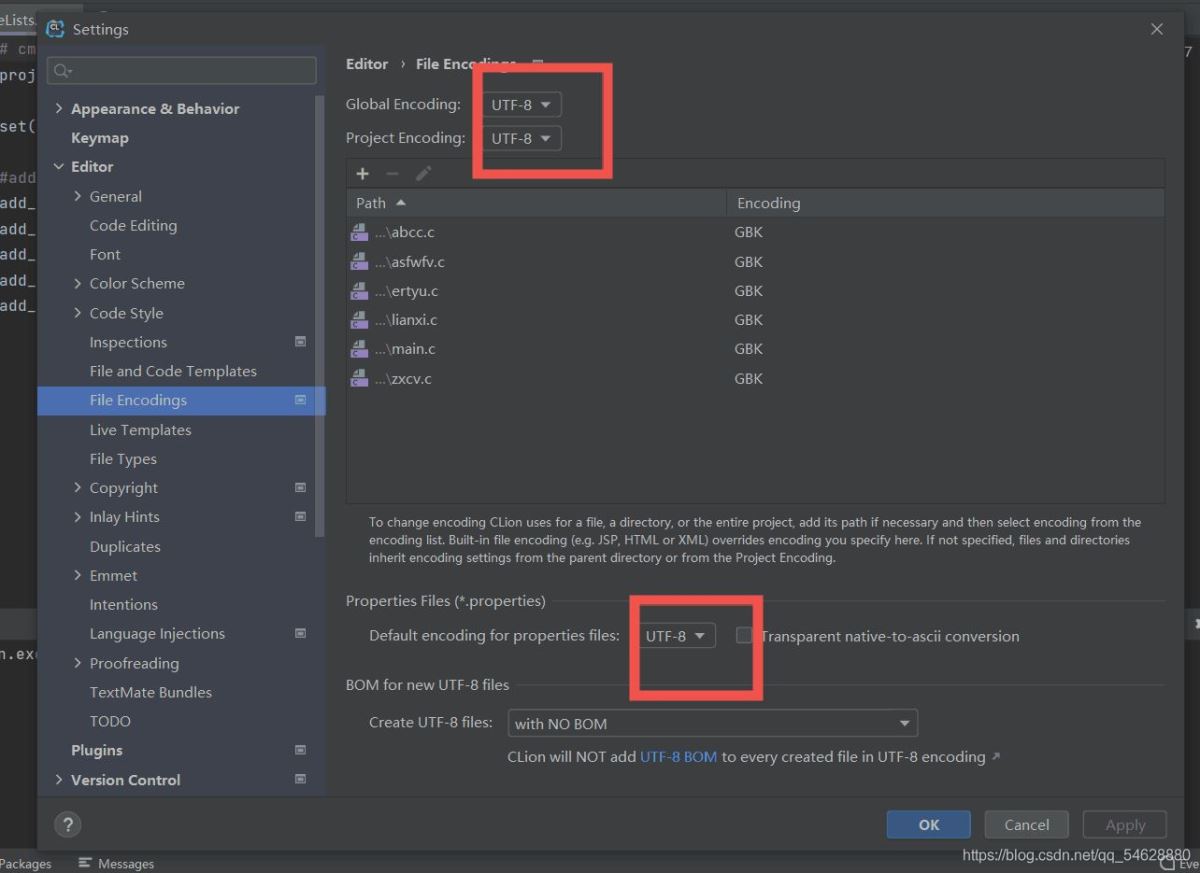The width and height of the screenshot is (1200, 873).
Task: Click the external link arrow after UTF-8 encoding text
Action: click(x=995, y=757)
